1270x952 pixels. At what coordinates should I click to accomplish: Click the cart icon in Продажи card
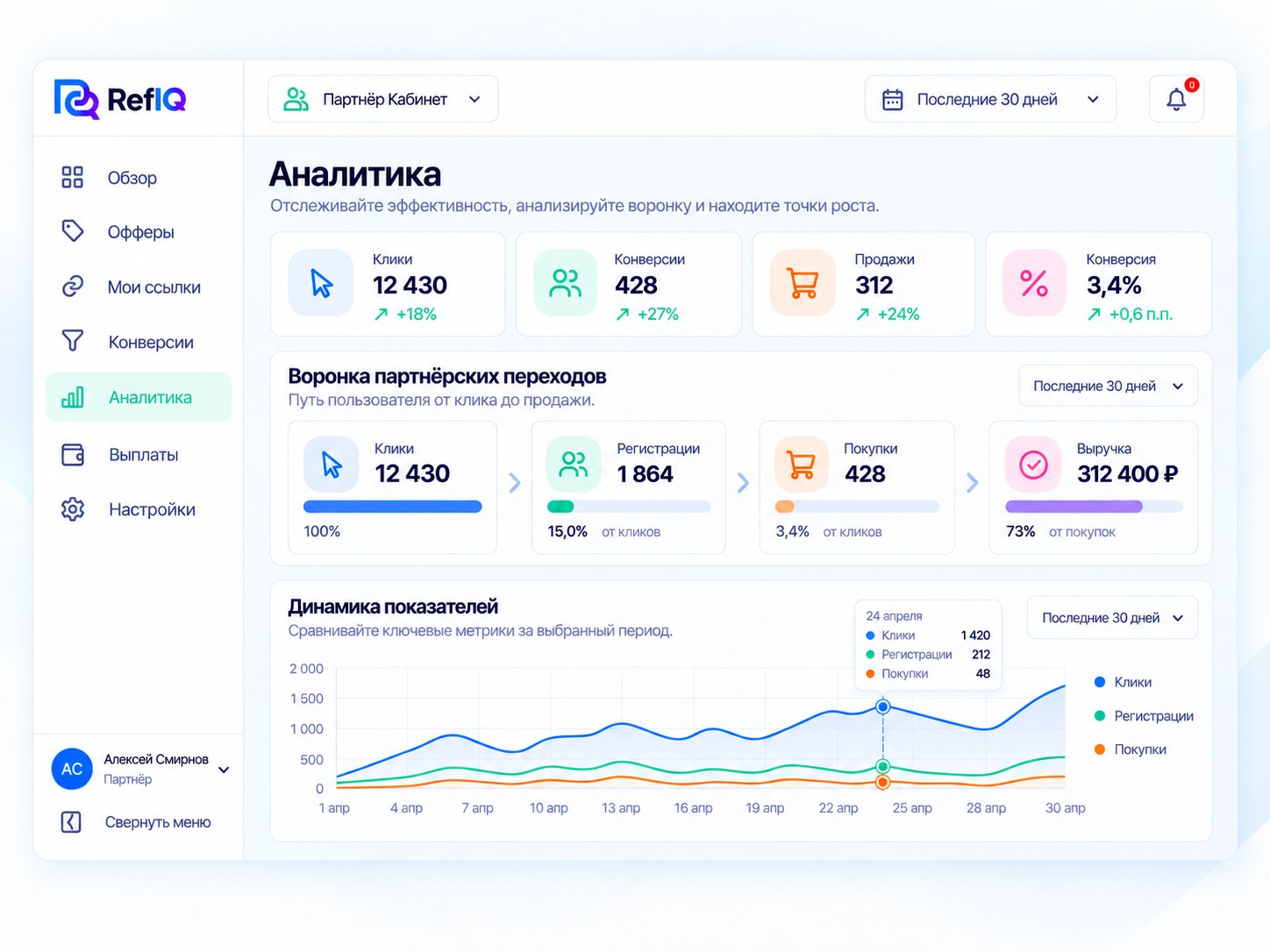803,283
